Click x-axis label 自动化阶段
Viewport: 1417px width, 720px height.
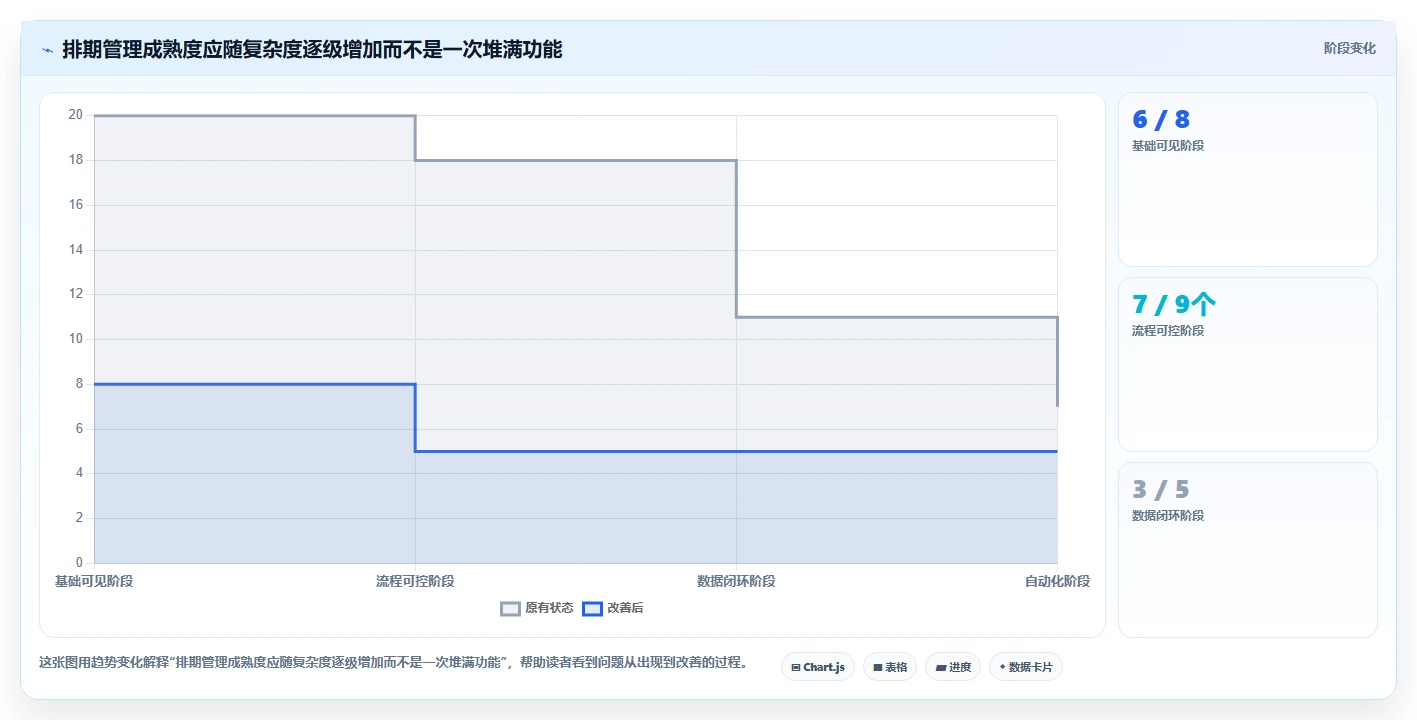1057,581
